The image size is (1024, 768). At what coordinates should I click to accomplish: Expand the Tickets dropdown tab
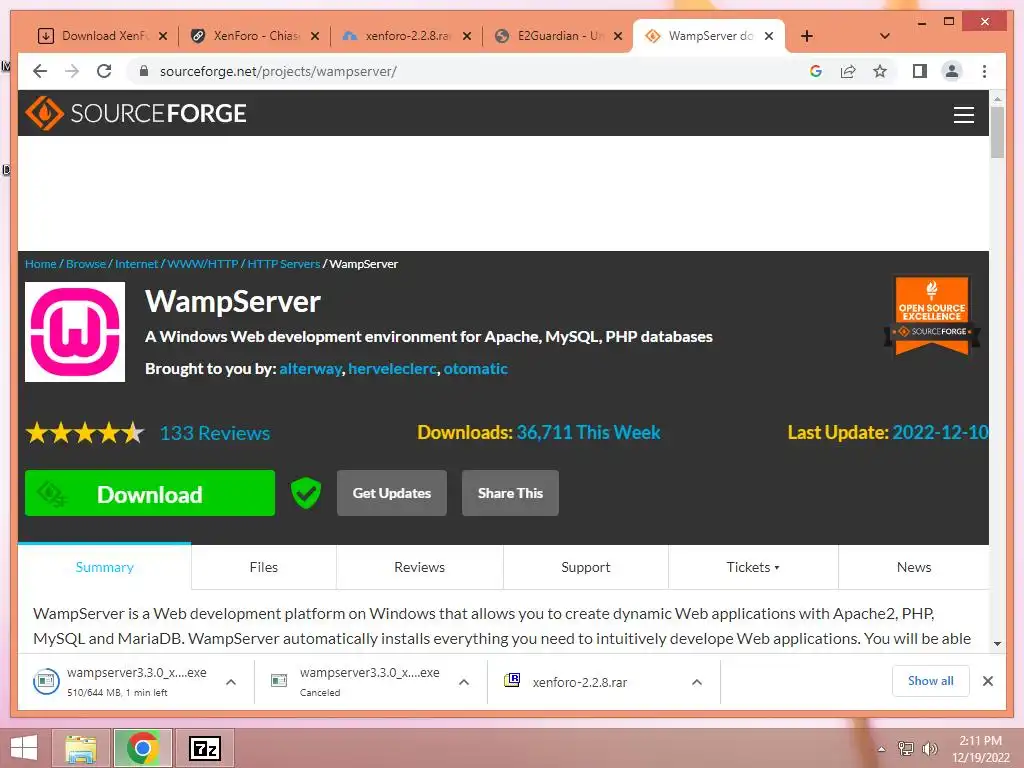pos(753,567)
